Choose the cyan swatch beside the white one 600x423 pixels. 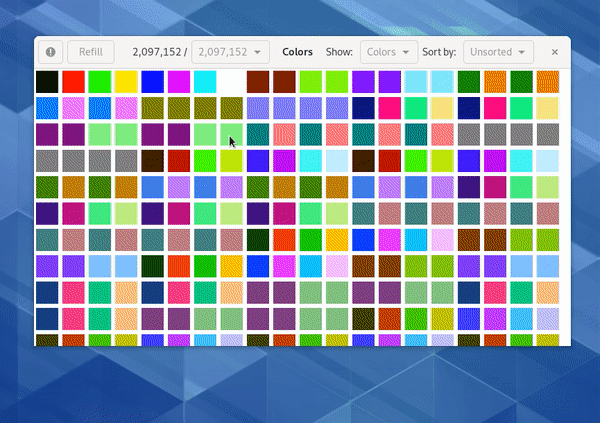pyautogui.click(x=205, y=81)
